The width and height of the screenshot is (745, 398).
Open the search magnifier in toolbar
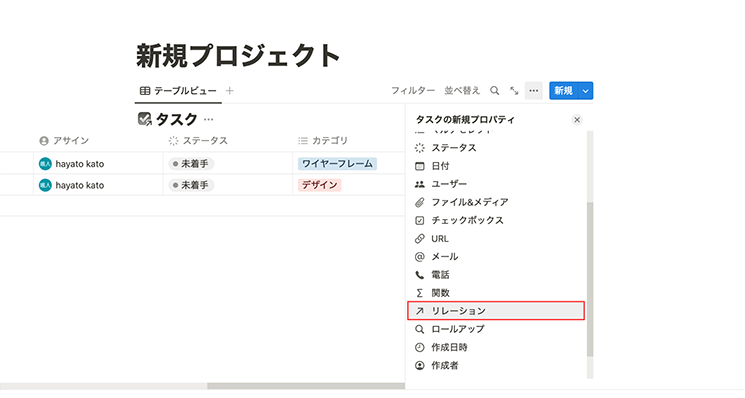(x=495, y=90)
